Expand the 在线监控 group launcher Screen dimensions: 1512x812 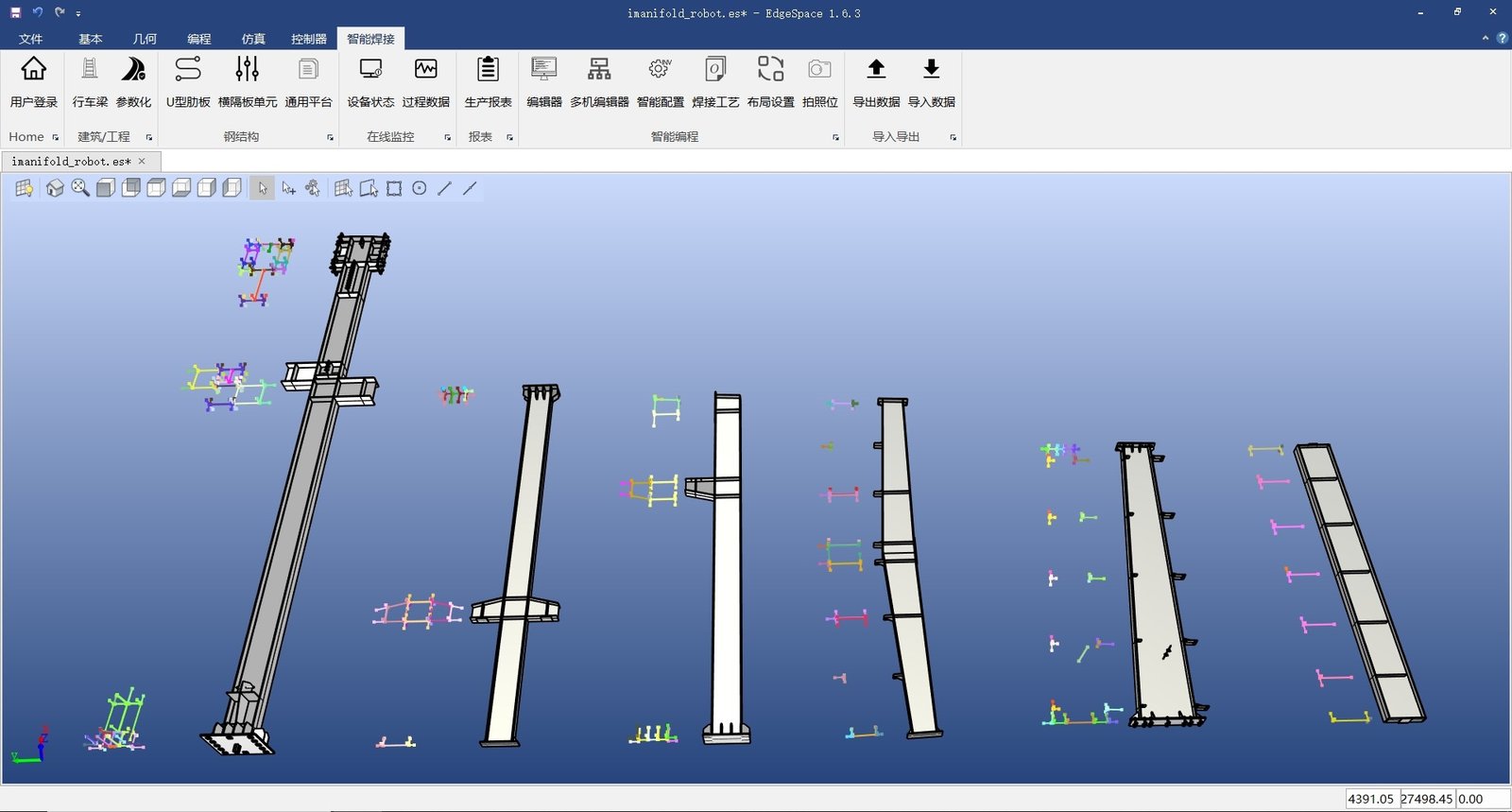[448, 138]
